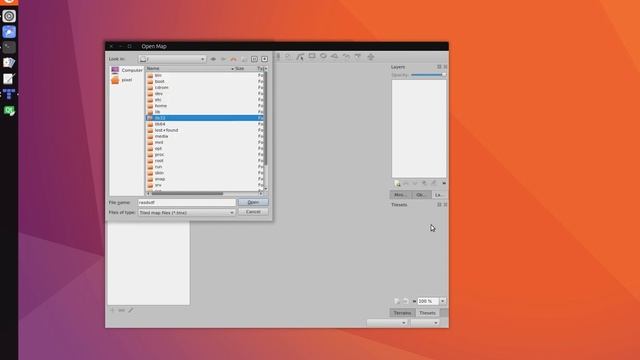Close the Tilesets panel
The width and height of the screenshot is (640, 360).
tap(445, 204)
